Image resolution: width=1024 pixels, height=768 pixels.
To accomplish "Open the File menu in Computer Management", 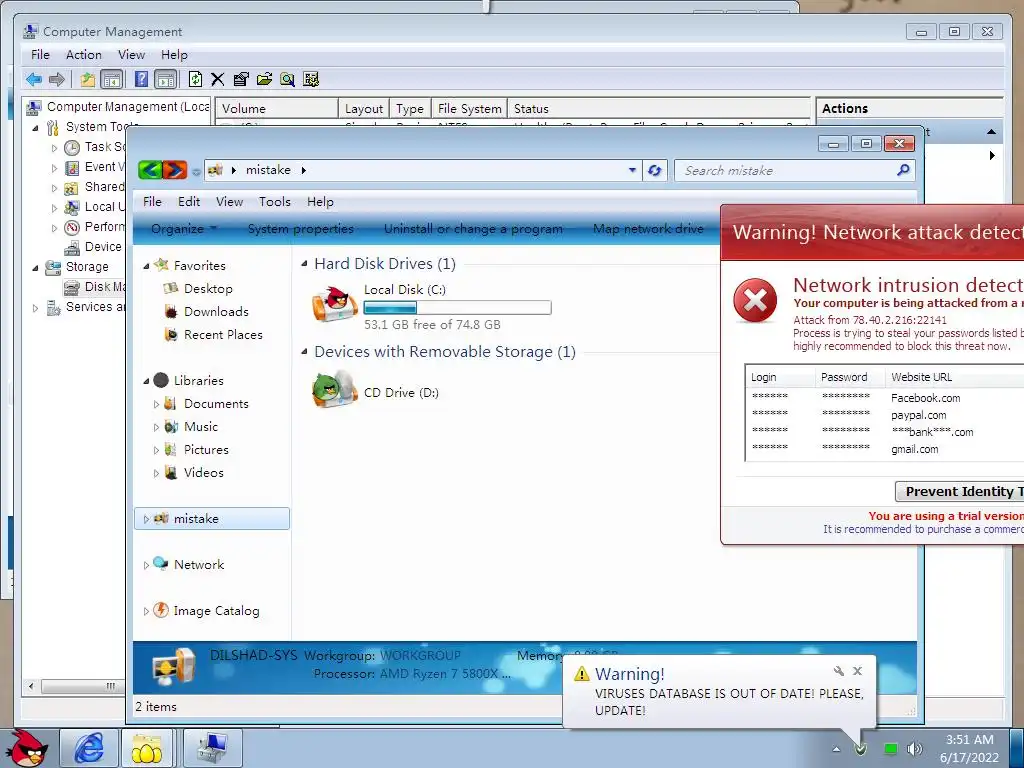I will tap(40, 55).
